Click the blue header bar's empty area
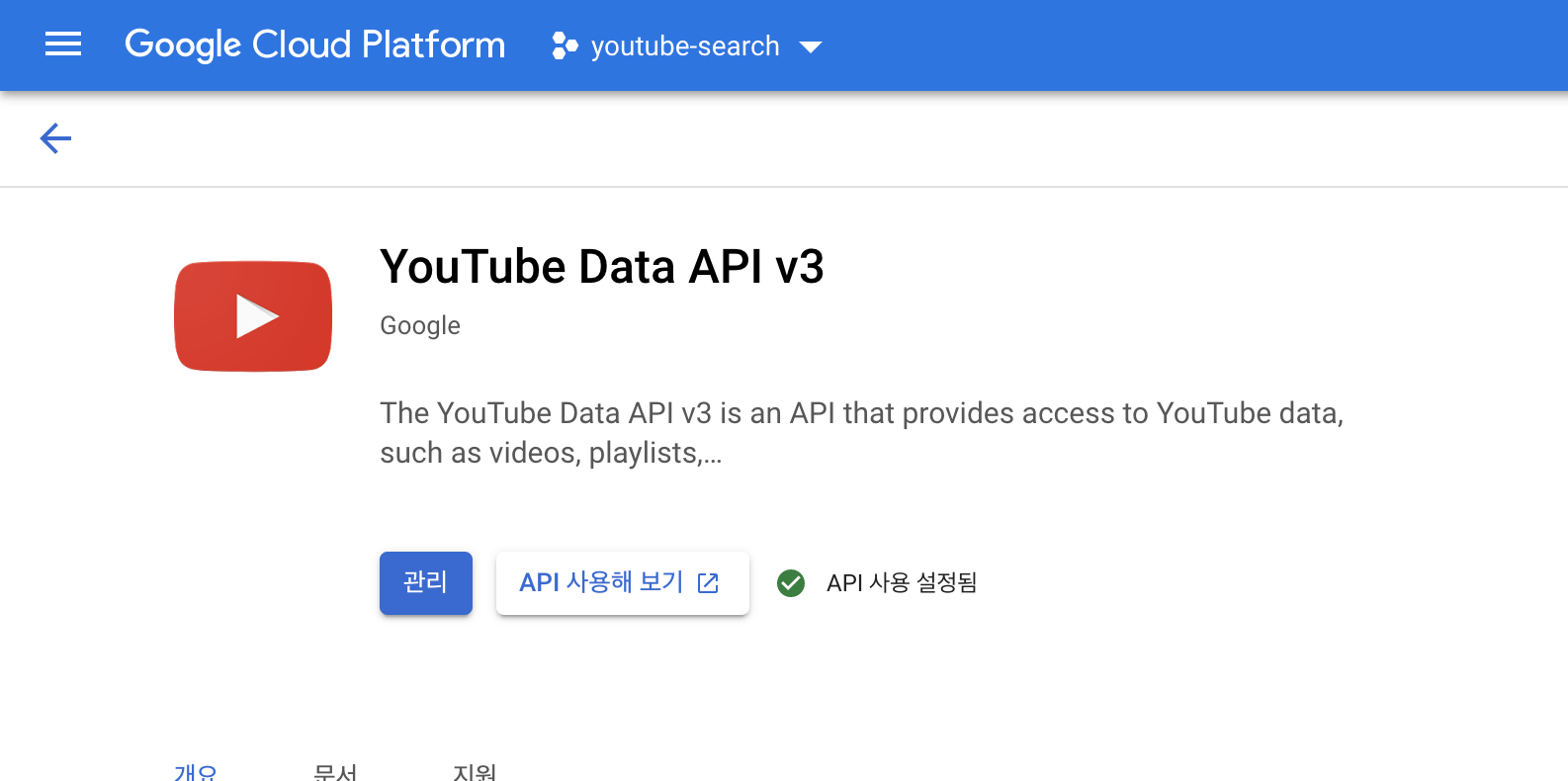The height and width of the screenshot is (781, 1568). (x=1186, y=45)
